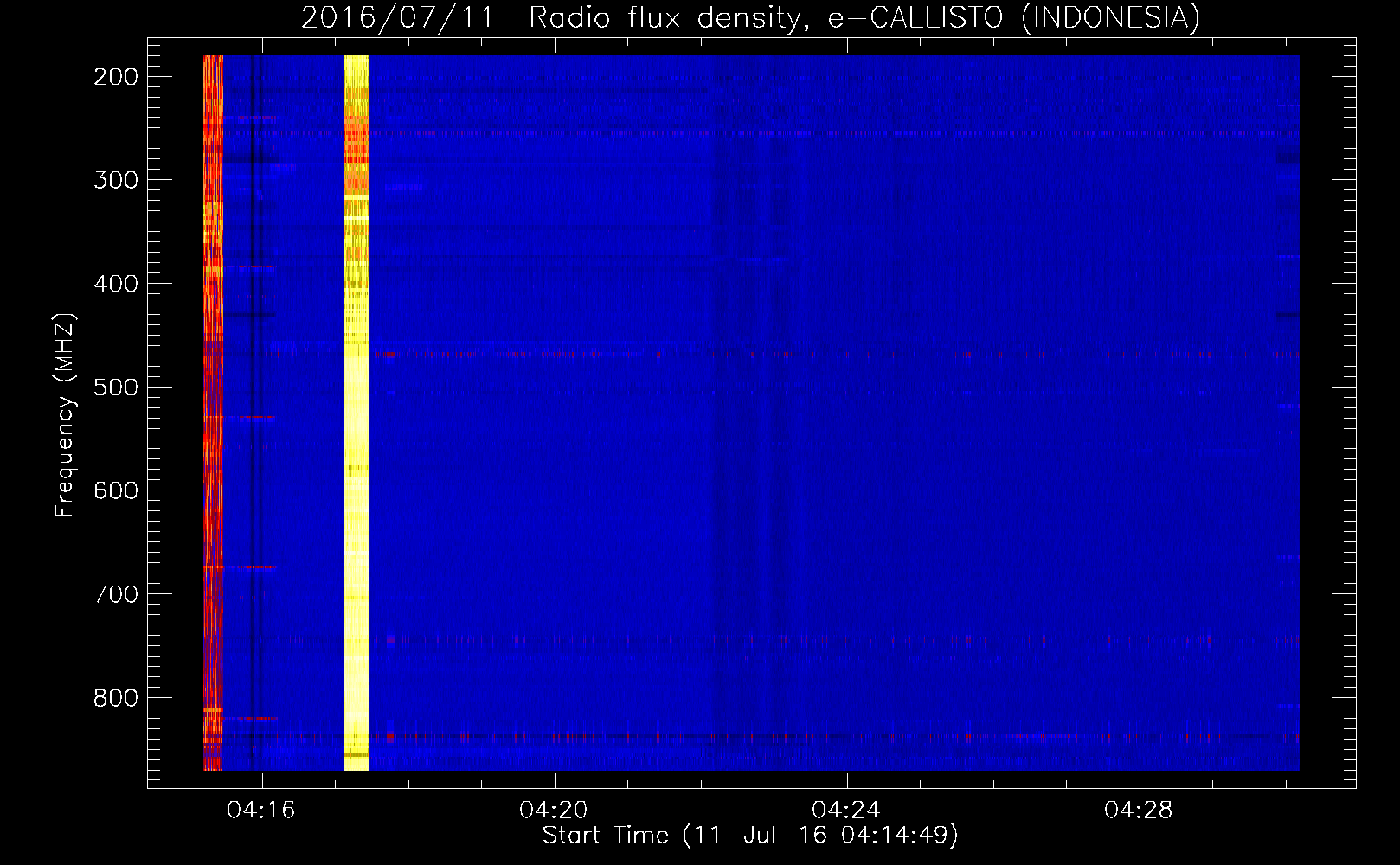This screenshot has height=865, width=1400.
Task: Click the 04:20 time tick label
Action: pos(554,811)
